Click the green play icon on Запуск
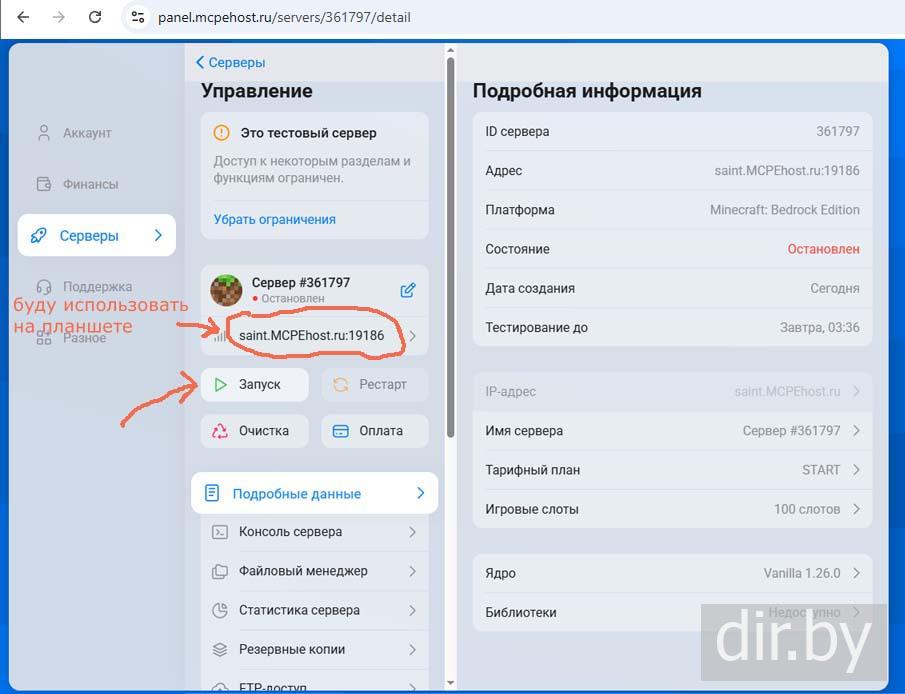 220,385
